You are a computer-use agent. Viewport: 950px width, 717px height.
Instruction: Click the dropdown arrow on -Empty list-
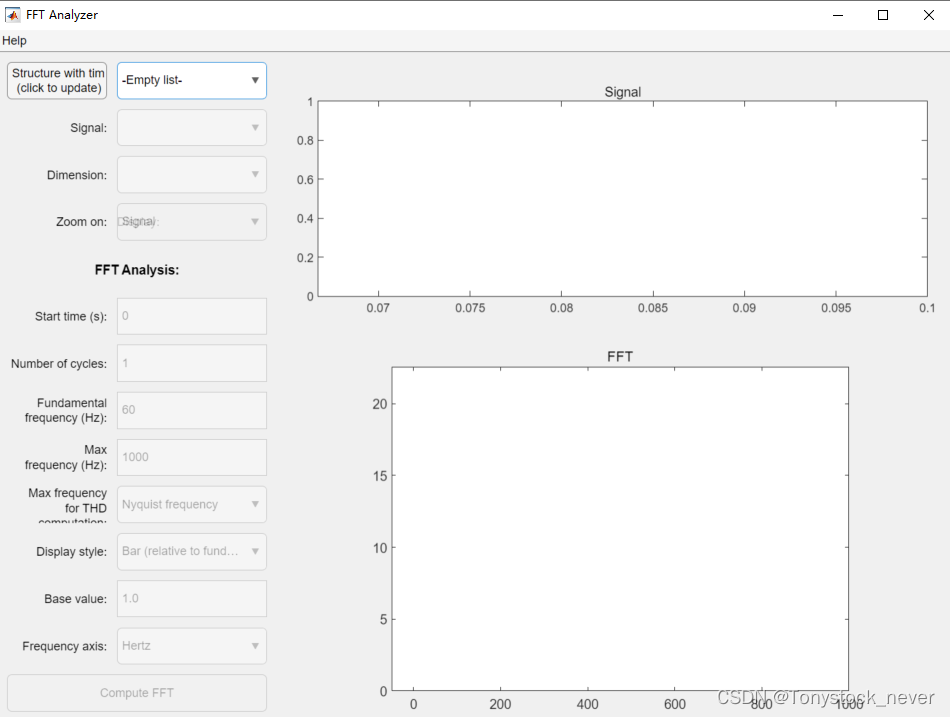pyautogui.click(x=257, y=80)
